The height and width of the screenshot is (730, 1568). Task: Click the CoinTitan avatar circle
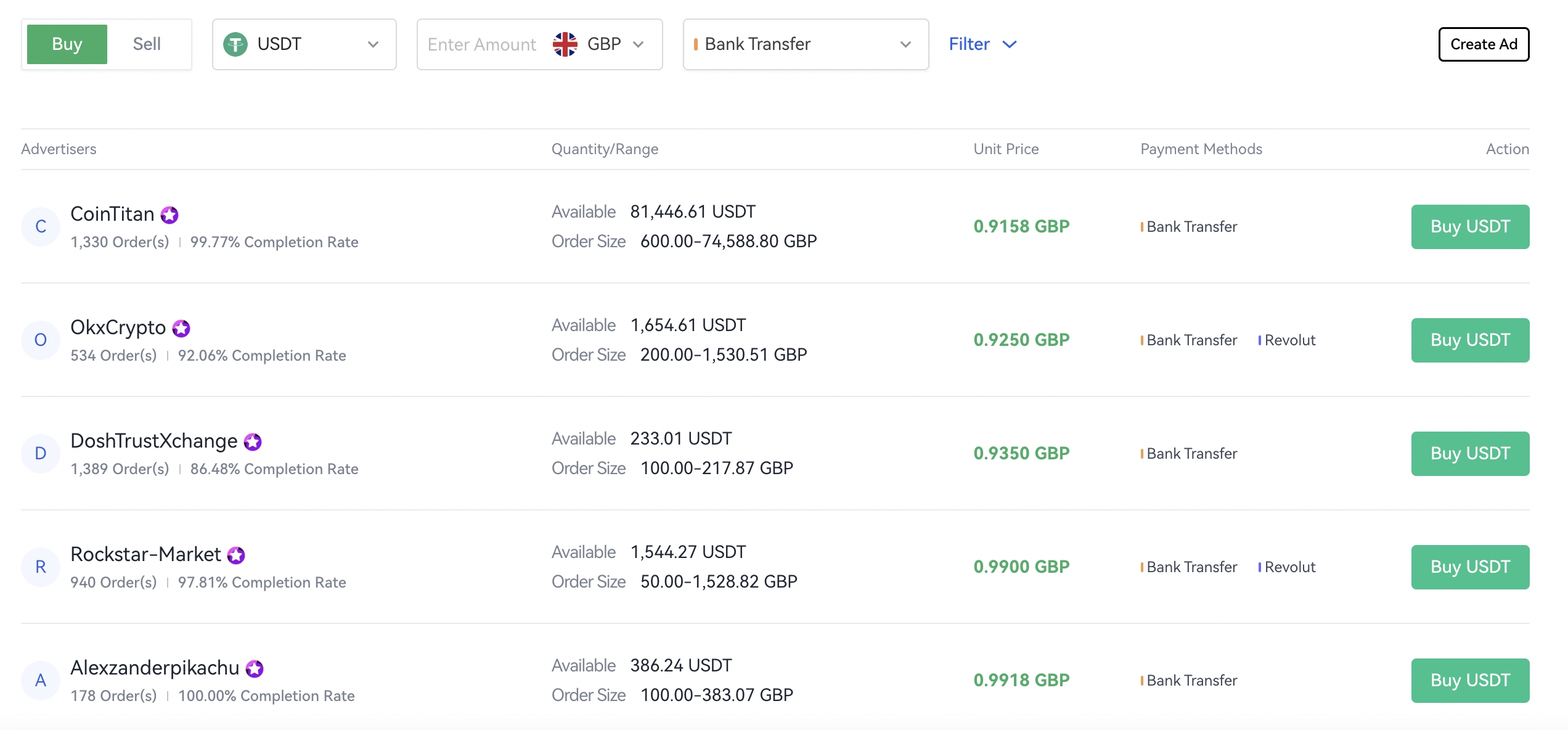click(41, 227)
